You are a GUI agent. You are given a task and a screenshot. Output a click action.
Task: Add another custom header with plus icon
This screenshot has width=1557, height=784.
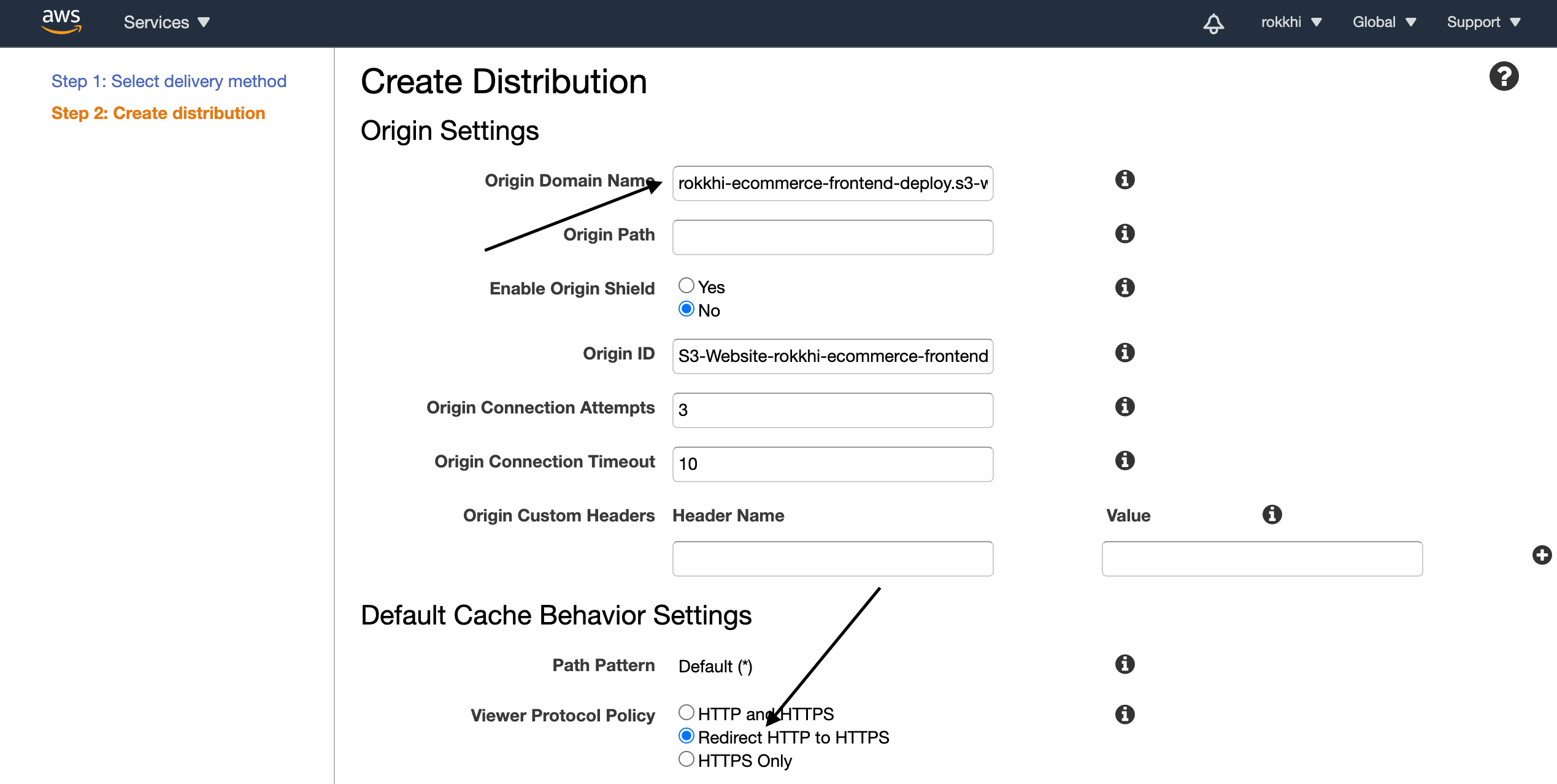point(1542,555)
